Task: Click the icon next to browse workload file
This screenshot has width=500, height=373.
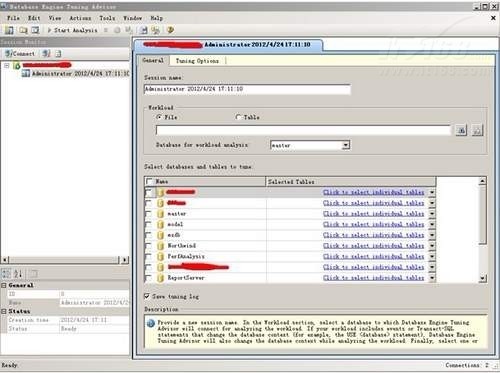Action: [x=477, y=130]
